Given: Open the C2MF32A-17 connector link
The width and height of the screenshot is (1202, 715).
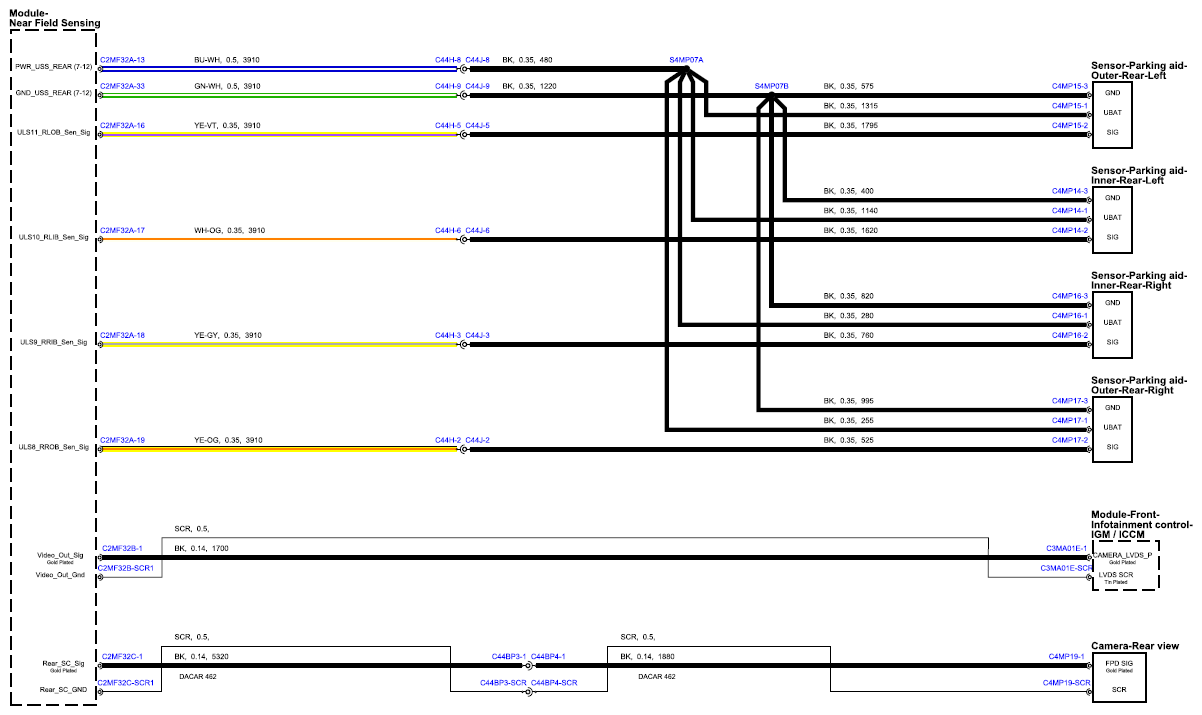Looking at the screenshot, I should (123, 231).
